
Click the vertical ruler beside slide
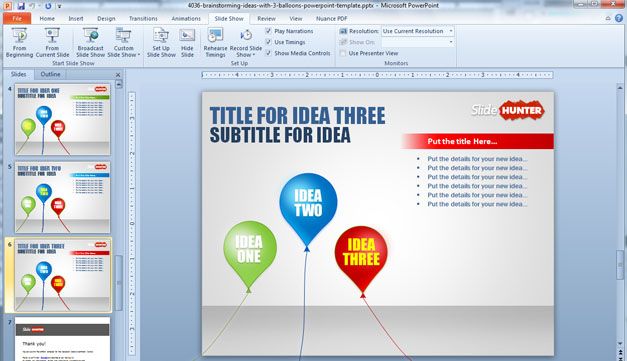point(132,223)
